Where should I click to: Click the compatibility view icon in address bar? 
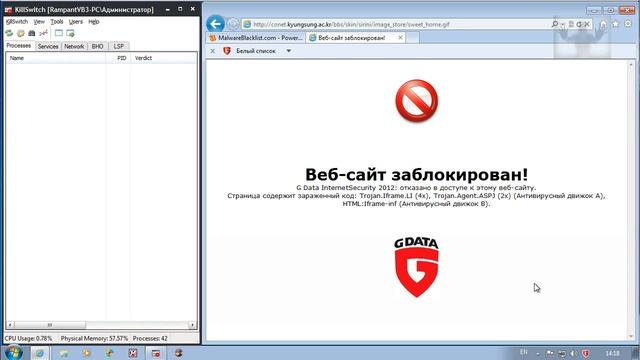(x=571, y=24)
